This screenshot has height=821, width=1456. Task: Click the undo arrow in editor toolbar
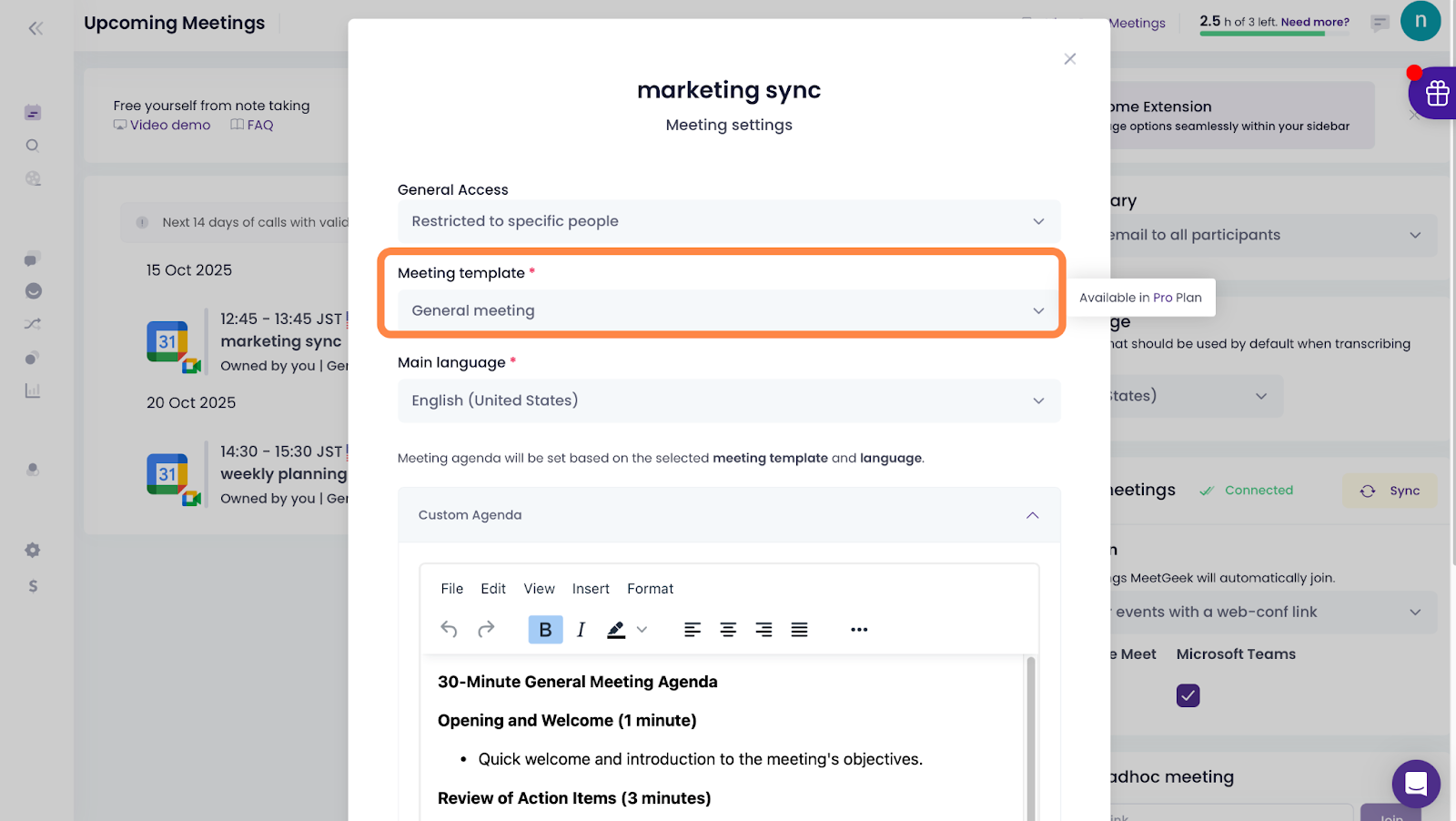click(x=449, y=629)
